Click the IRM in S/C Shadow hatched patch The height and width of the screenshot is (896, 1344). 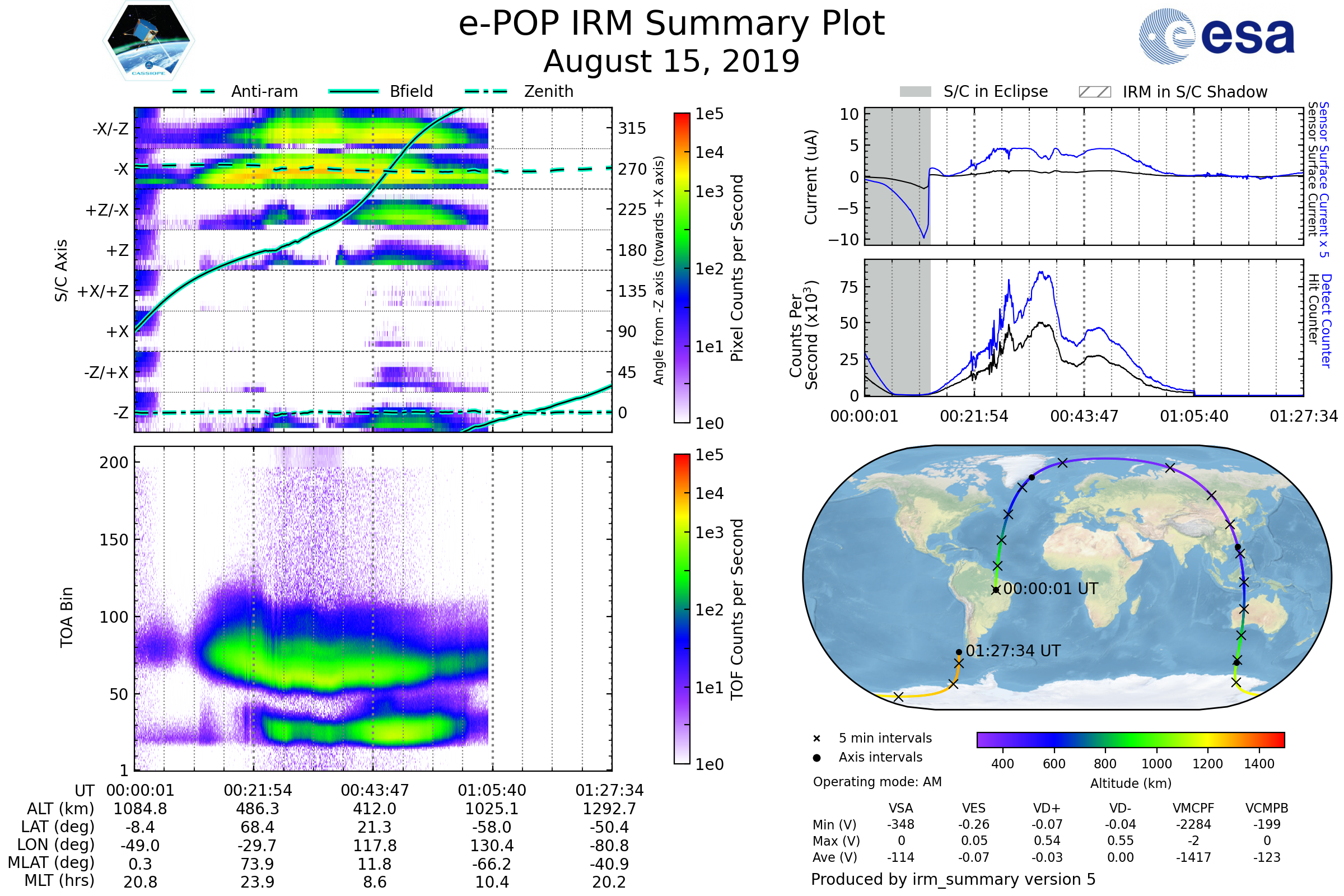1094,92
